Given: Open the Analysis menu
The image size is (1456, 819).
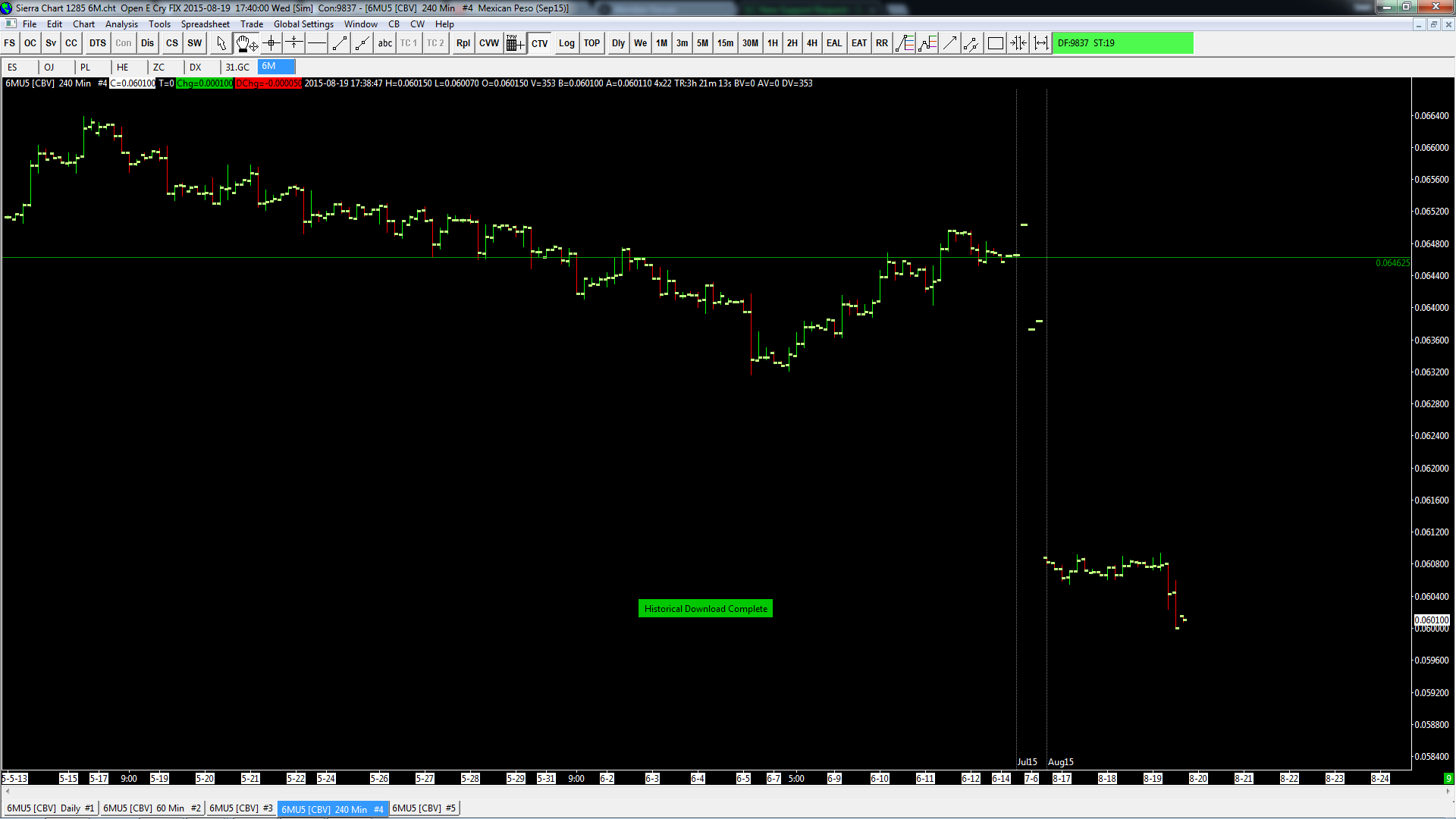Looking at the screenshot, I should point(121,24).
